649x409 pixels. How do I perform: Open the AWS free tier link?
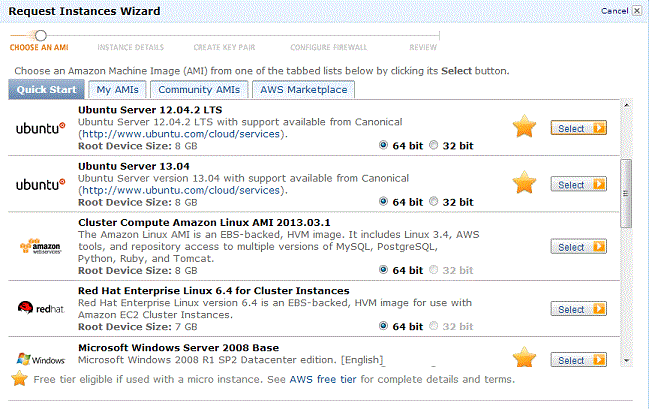(322, 379)
